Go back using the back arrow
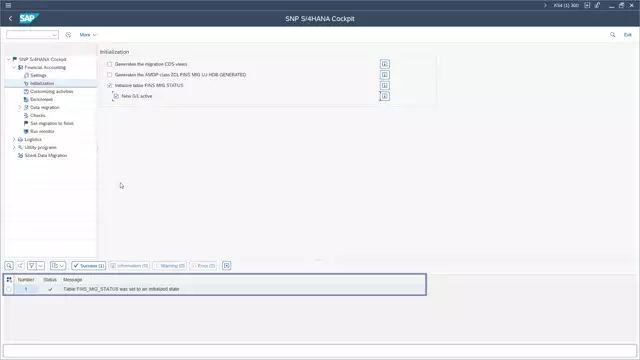This screenshot has height=360, width=640. pyautogui.click(x=11, y=18)
